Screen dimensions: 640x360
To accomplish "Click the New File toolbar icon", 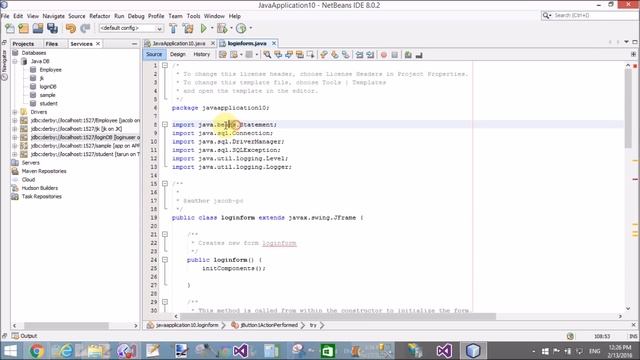I will (x=10, y=28).
